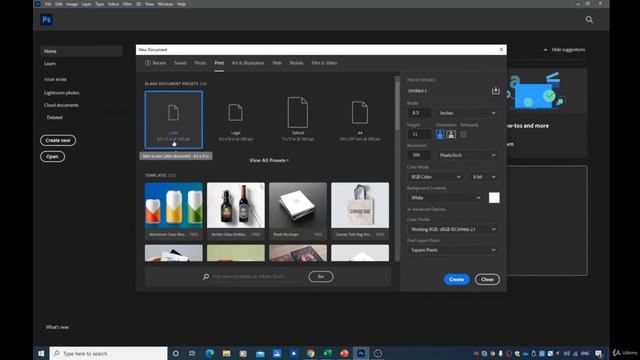Click the Close button in dialog
640x360 pixels.
(x=487, y=280)
